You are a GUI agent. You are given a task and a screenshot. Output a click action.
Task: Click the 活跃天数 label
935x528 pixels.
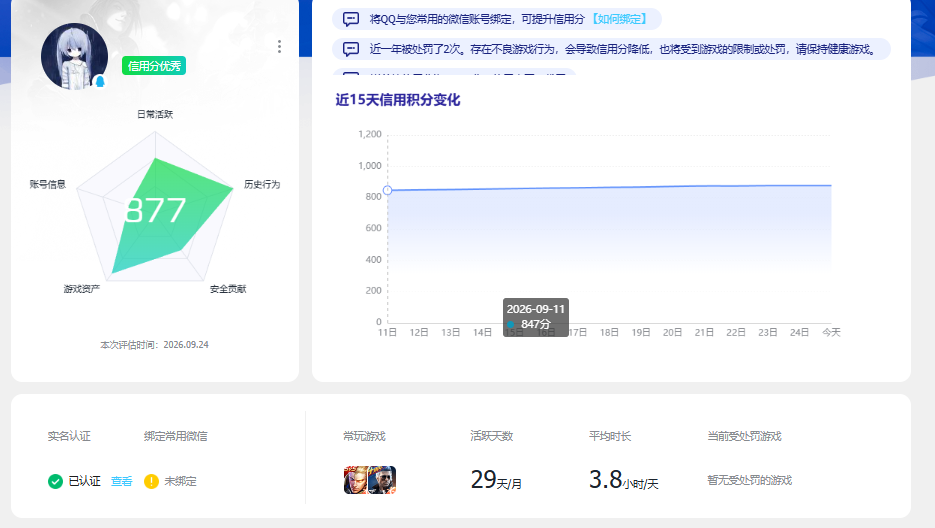click(x=491, y=436)
